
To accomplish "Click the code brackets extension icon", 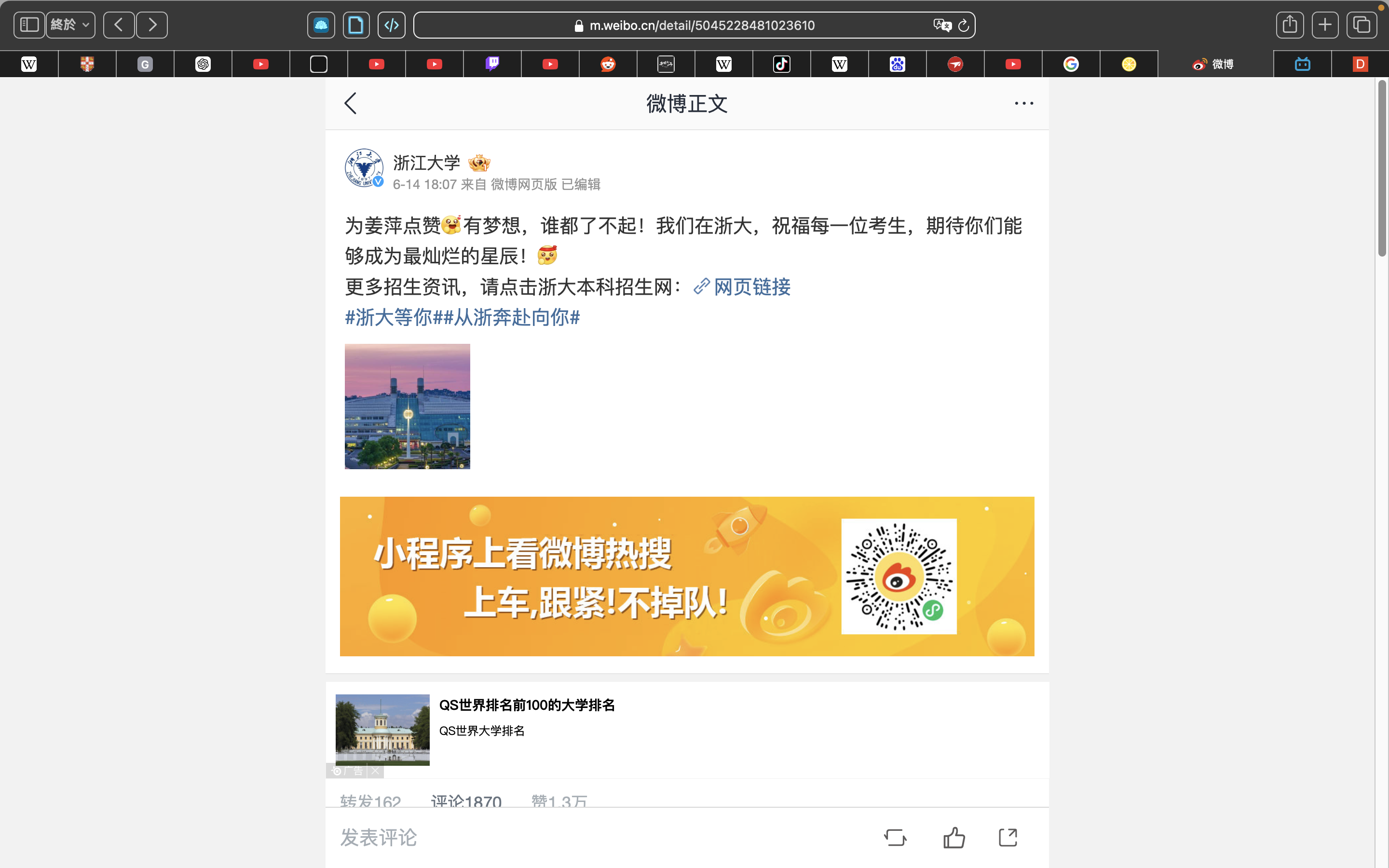I will 392,25.
